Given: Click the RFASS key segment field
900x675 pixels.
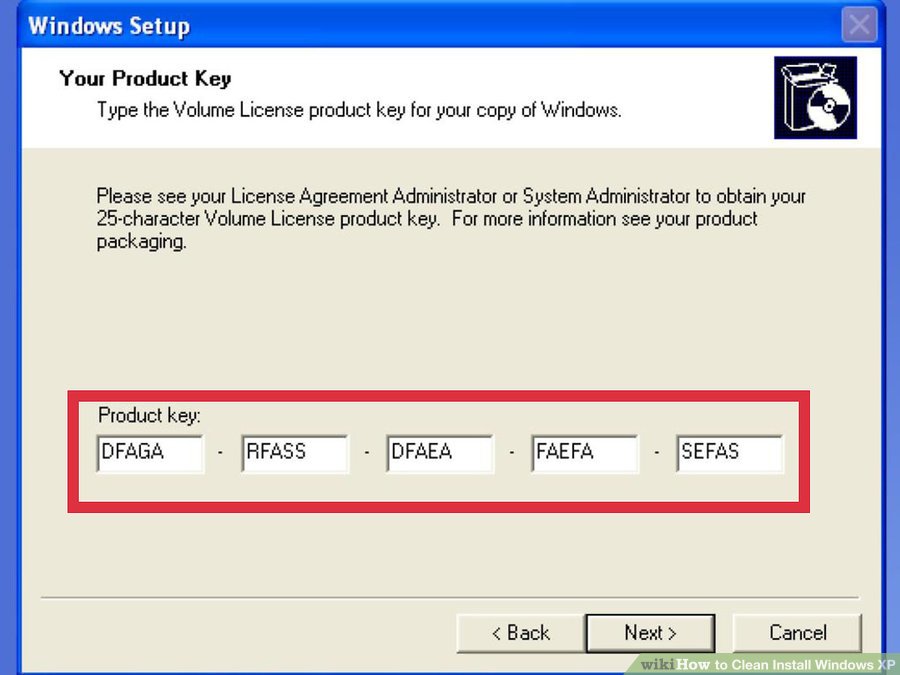Looking at the screenshot, I should point(295,454).
